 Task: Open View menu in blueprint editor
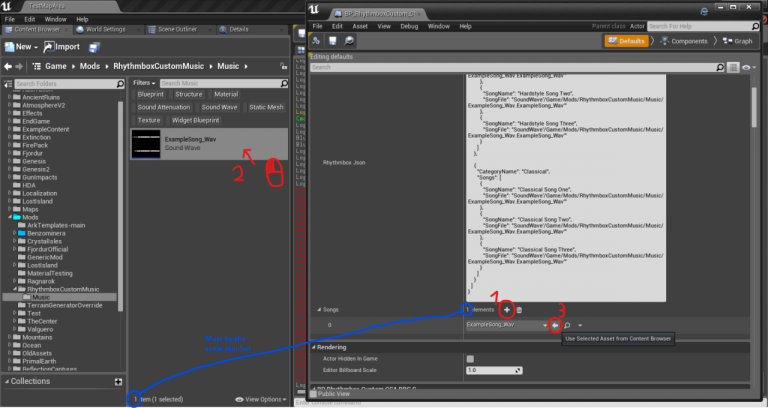(x=384, y=26)
